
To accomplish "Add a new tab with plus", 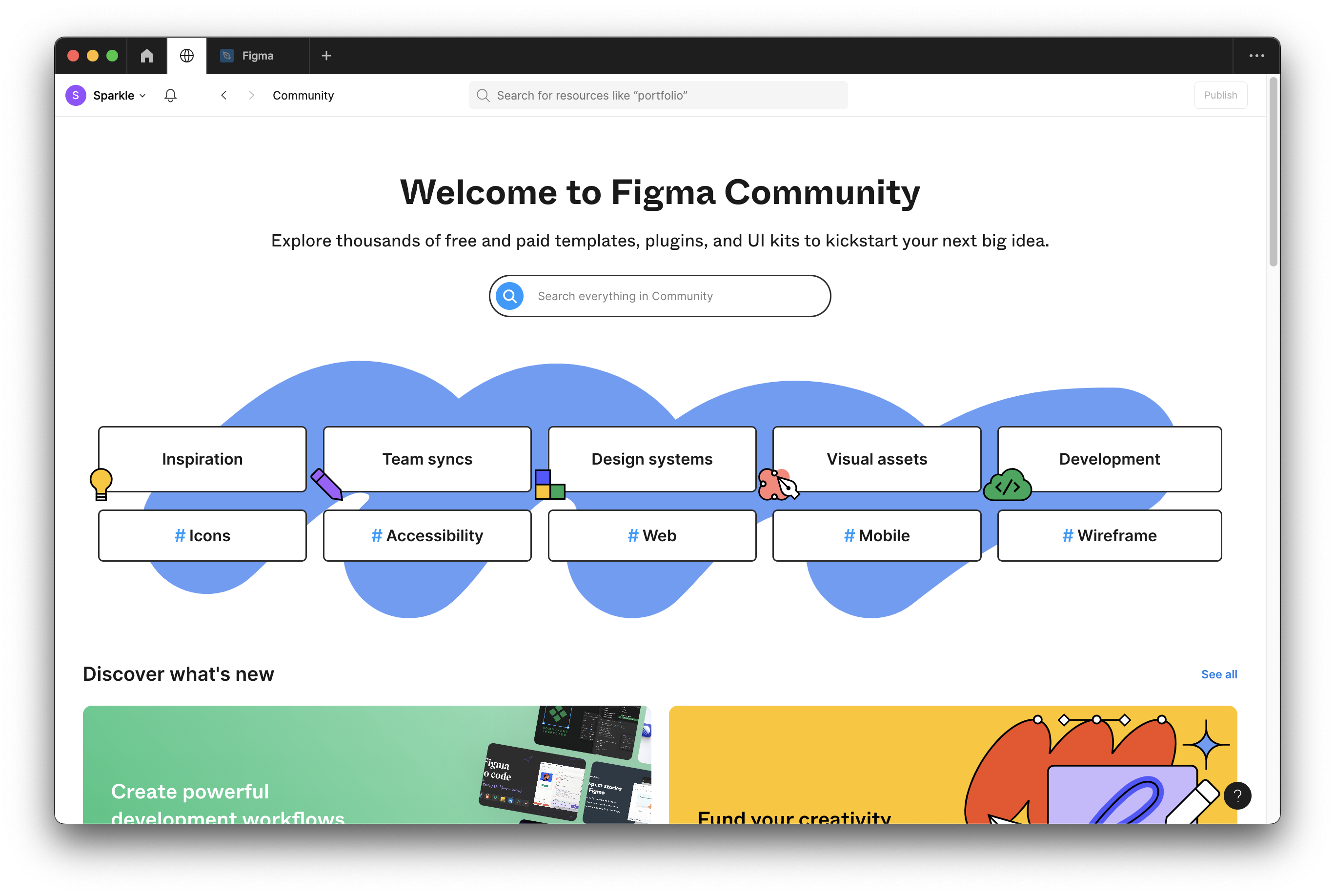I will coord(326,56).
